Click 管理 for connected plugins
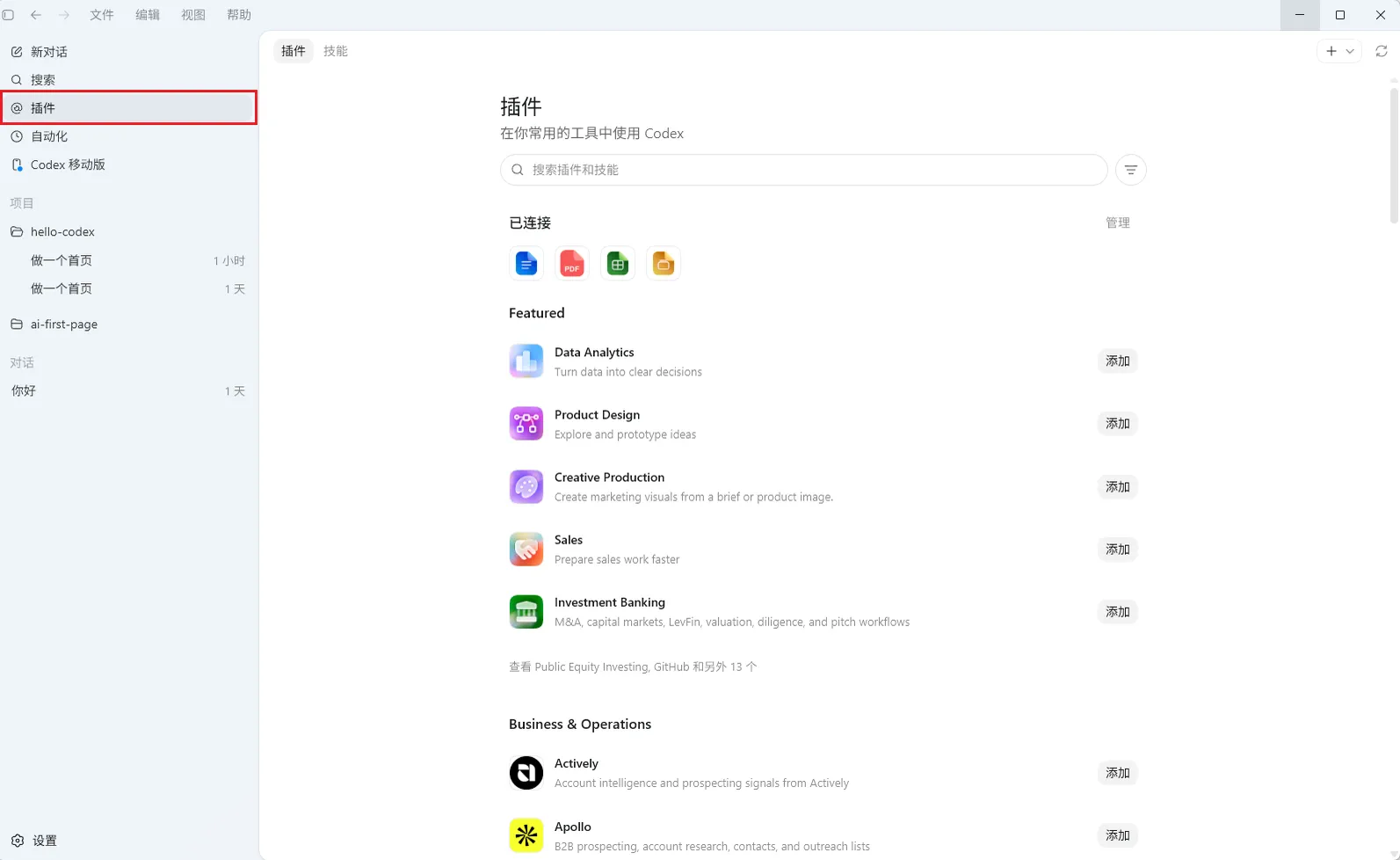 (1118, 223)
